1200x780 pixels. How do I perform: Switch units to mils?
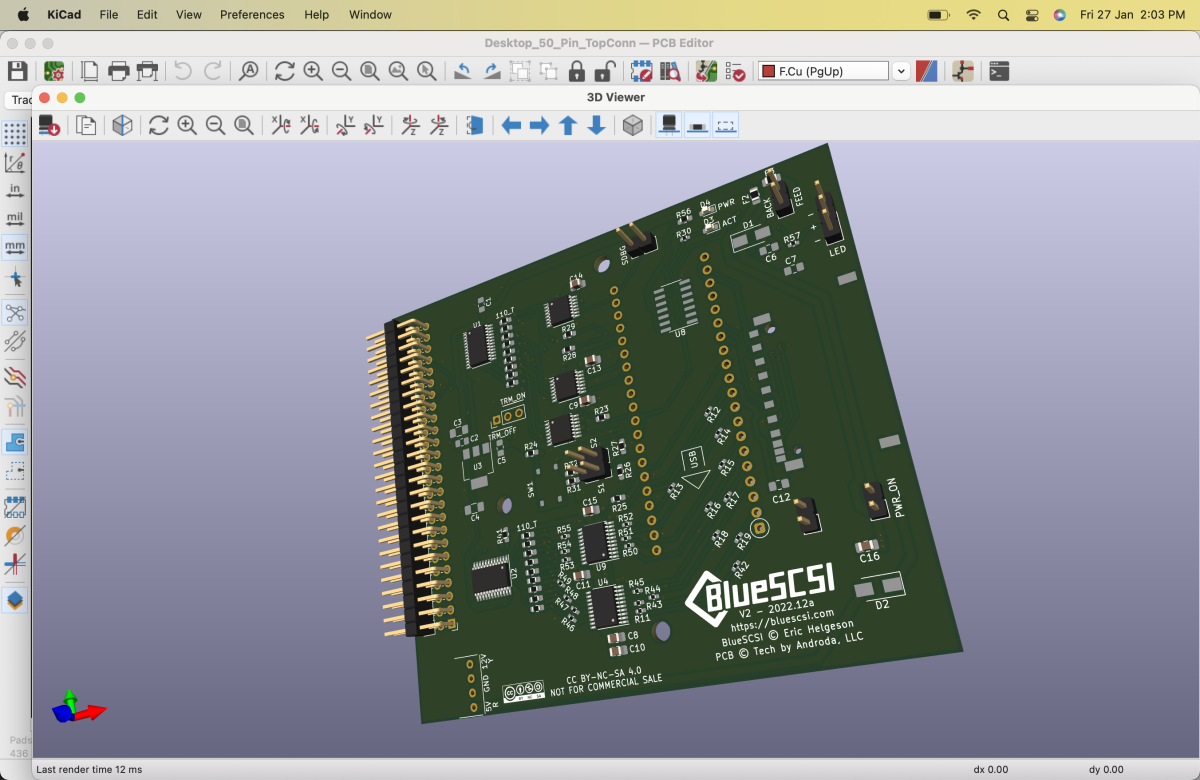click(x=15, y=218)
